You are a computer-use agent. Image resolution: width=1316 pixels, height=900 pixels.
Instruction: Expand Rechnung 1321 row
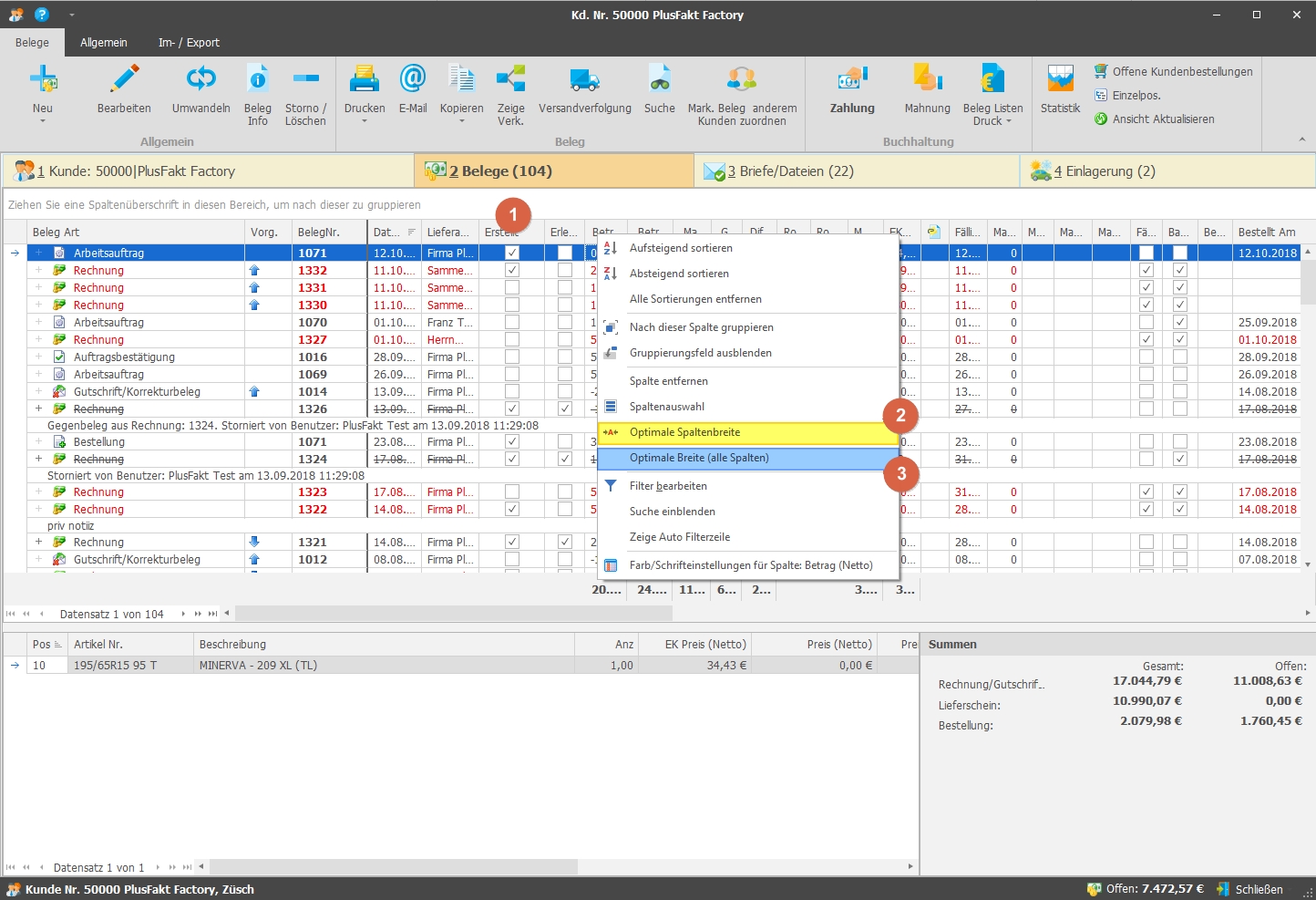[x=38, y=542]
